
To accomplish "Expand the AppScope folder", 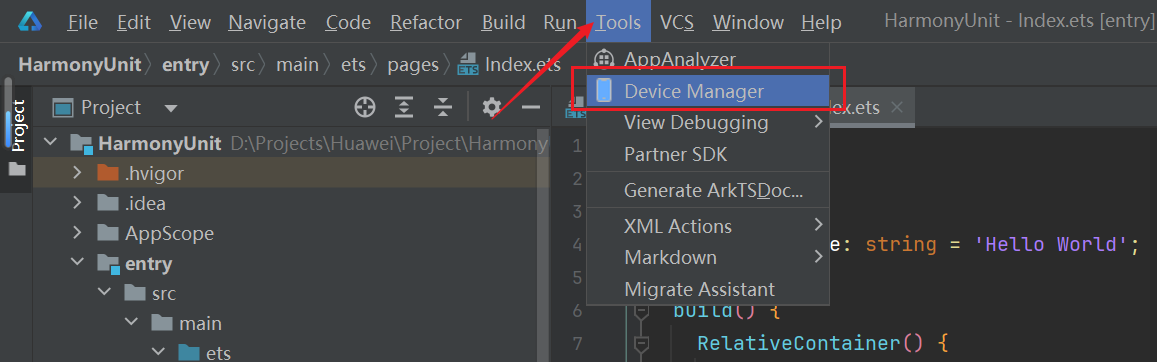I will [77, 234].
